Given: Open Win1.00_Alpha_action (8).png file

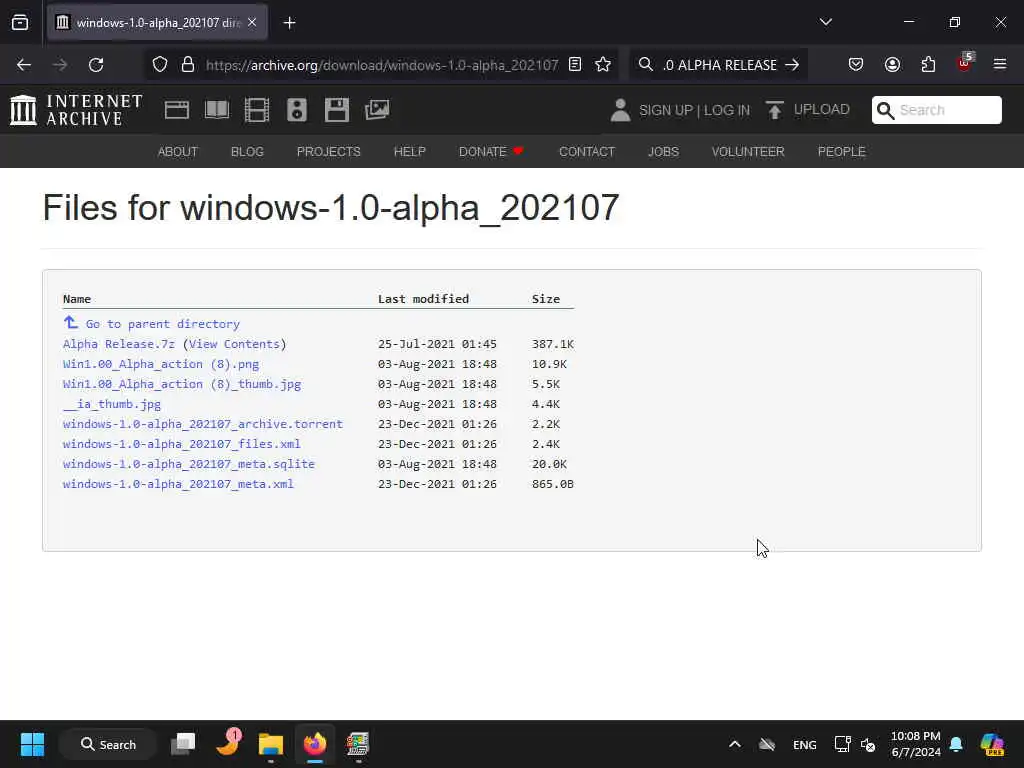Looking at the screenshot, I should [161, 364].
